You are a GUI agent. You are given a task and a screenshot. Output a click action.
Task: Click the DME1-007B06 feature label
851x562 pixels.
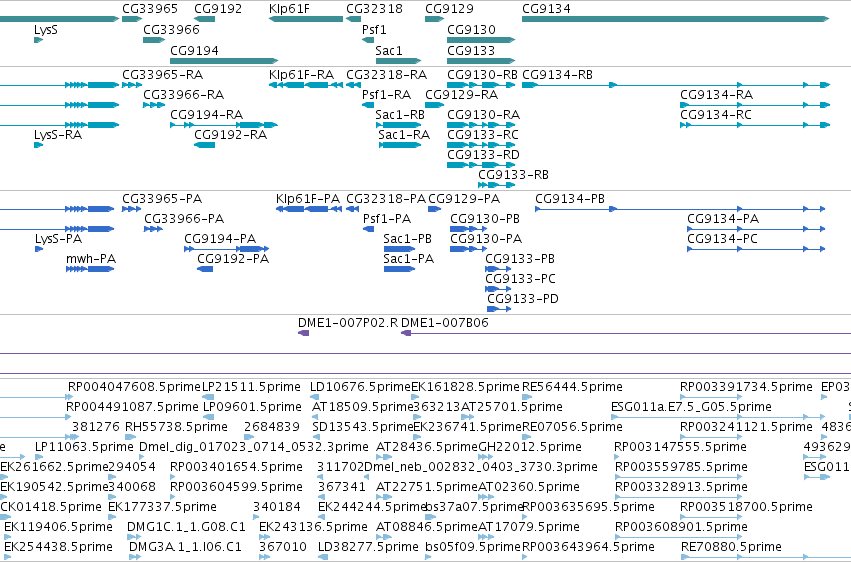(x=444, y=323)
